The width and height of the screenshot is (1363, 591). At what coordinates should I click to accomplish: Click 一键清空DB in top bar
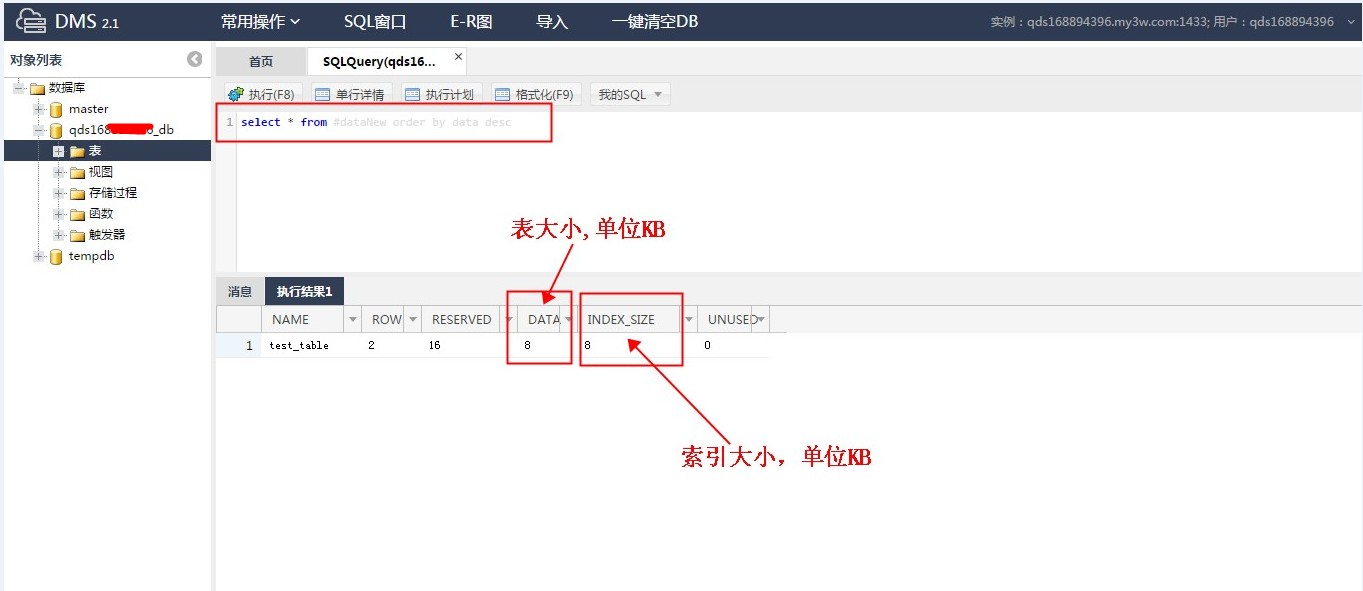click(655, 21)
